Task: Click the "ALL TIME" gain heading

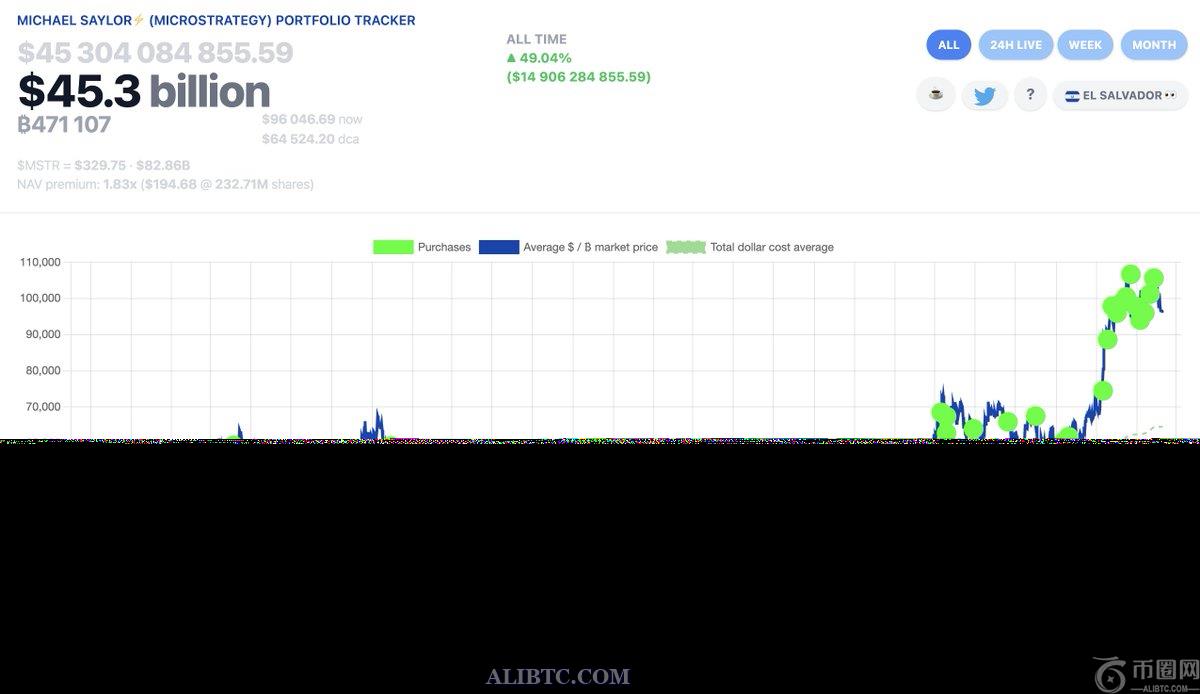Action: pyautogui.click(x=536, y=39)
